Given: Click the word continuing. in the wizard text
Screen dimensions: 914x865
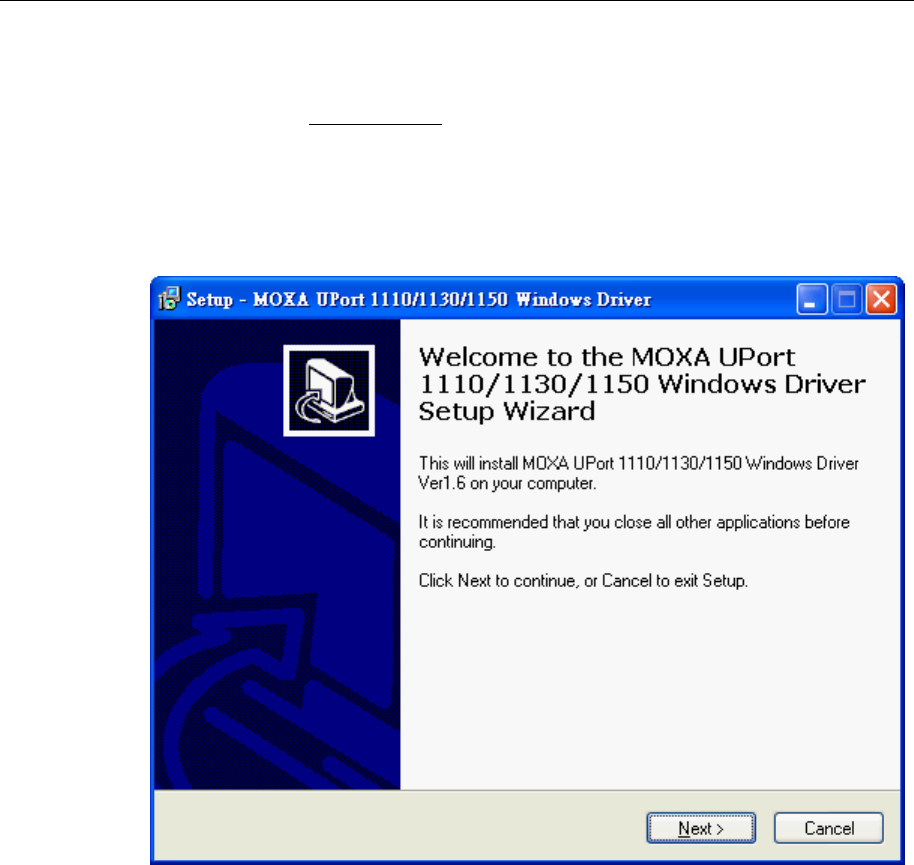Looking at the screenshot, I should pos(457,542).
